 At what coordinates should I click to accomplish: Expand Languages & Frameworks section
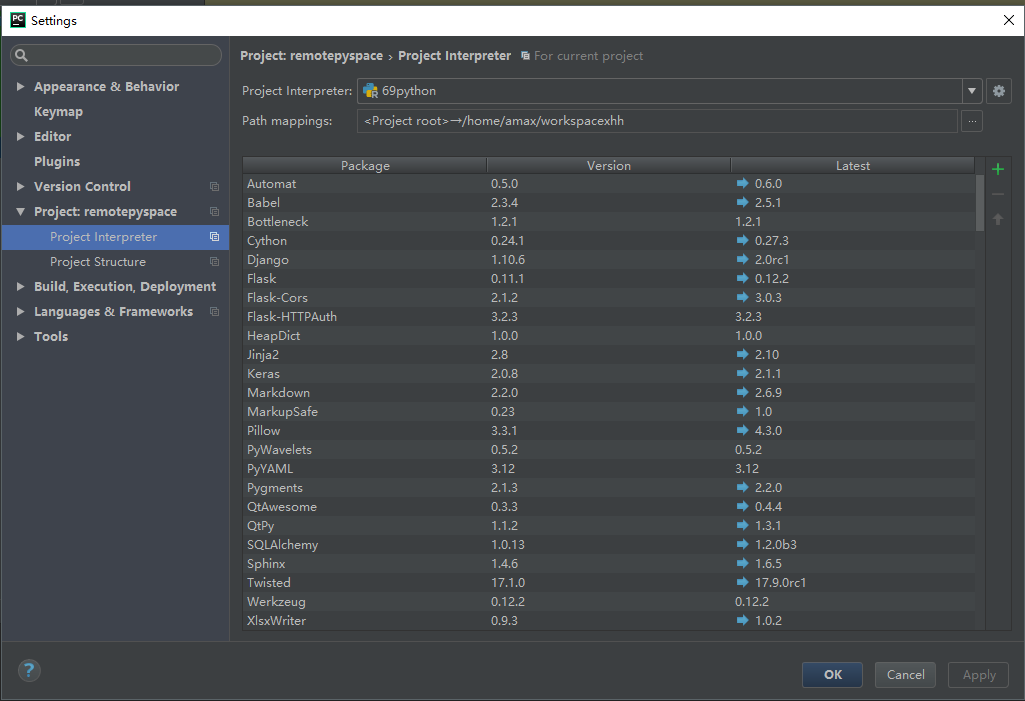coord(20,312)
